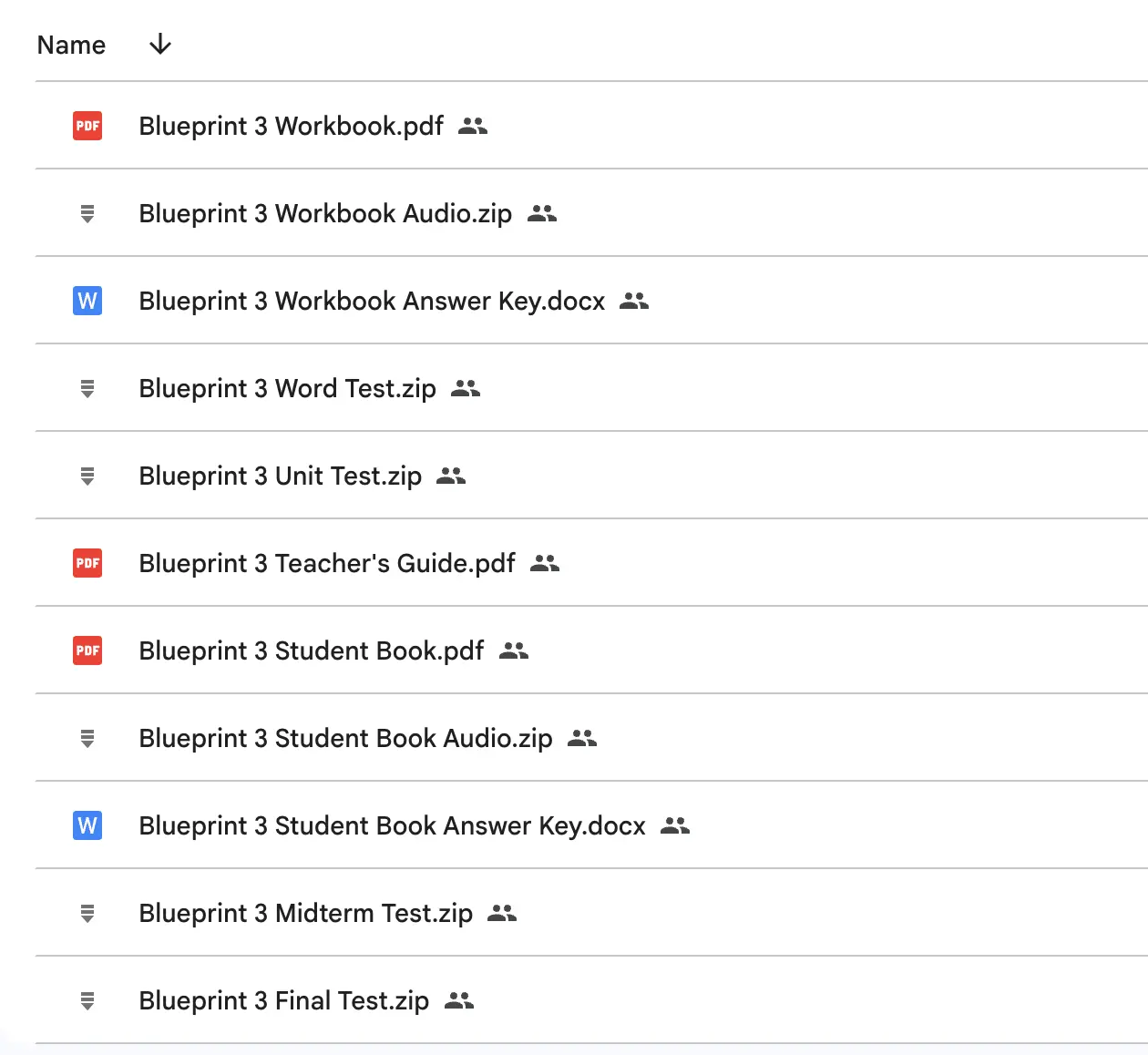
Task: Click the shared people icon next to Student Book.pdf
Action: click(514, 650)
